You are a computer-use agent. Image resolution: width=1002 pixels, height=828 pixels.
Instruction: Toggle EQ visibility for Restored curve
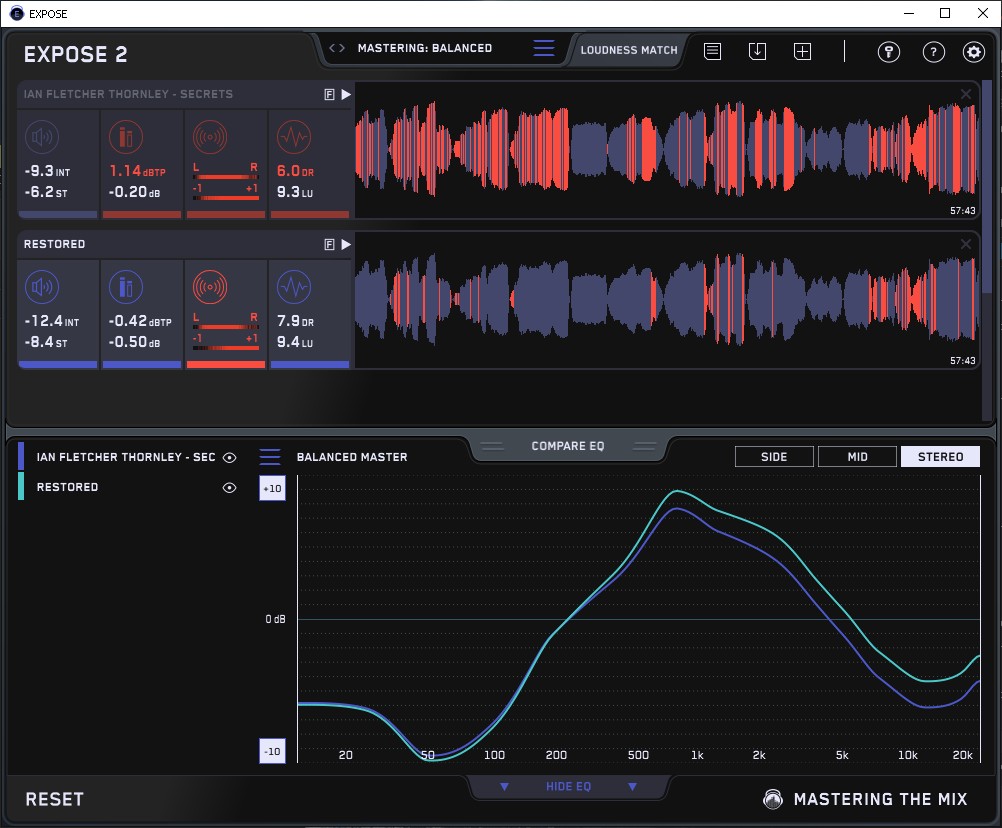click(230, 487)
